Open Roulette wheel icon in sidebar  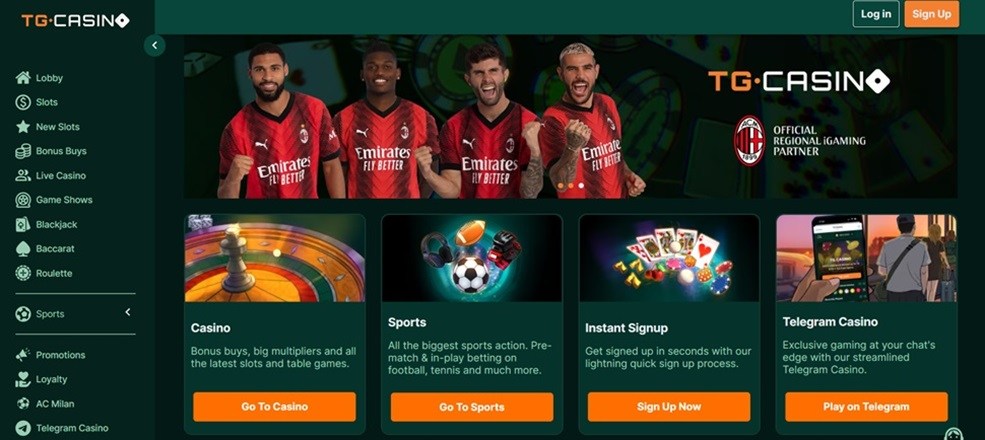tap(23, 273)
